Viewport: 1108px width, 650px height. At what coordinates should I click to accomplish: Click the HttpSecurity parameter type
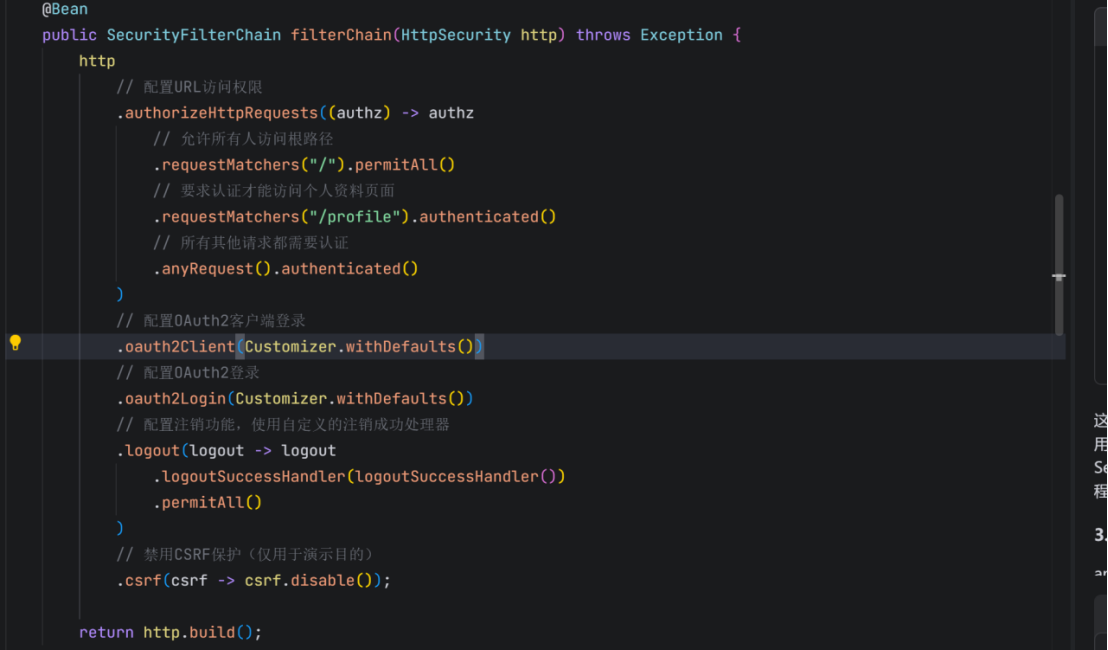tap(456, 35)
